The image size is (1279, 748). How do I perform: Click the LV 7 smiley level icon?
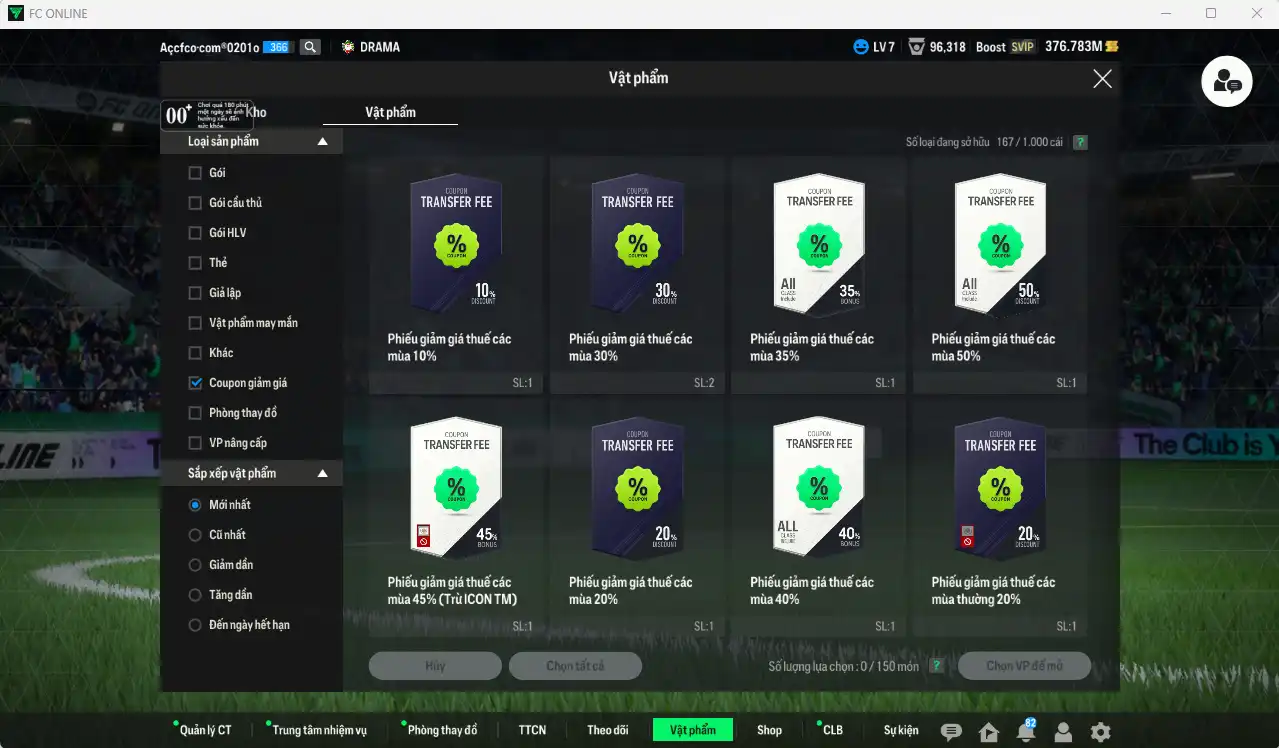(861, 47)
